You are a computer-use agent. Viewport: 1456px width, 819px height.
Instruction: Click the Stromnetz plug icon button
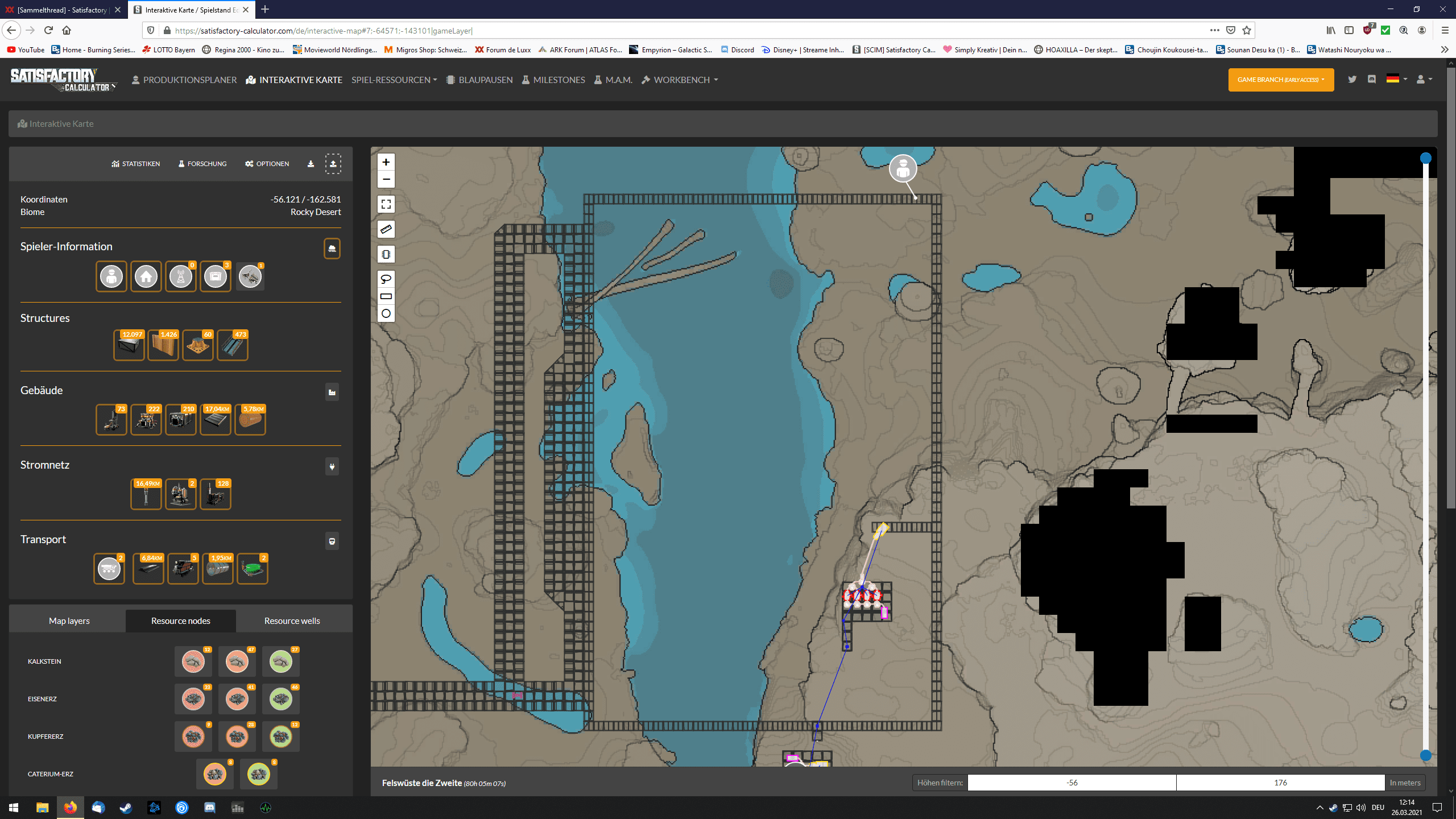click(332, 466)
